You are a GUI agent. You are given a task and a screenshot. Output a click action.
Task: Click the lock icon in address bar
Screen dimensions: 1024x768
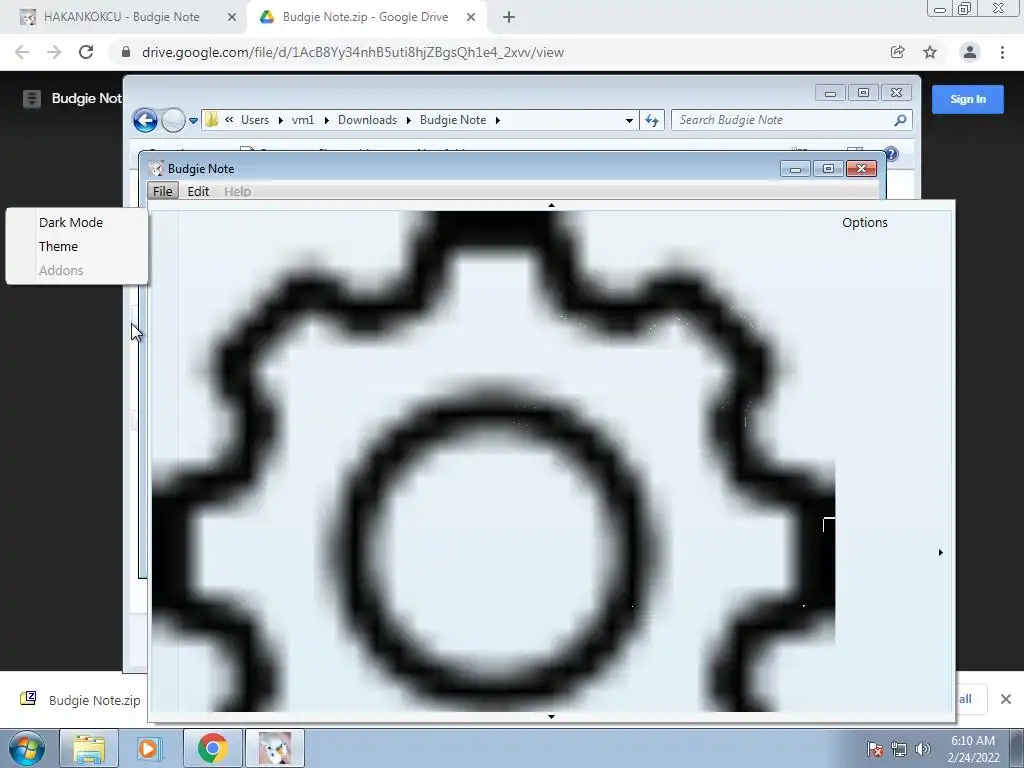point(126,52)
